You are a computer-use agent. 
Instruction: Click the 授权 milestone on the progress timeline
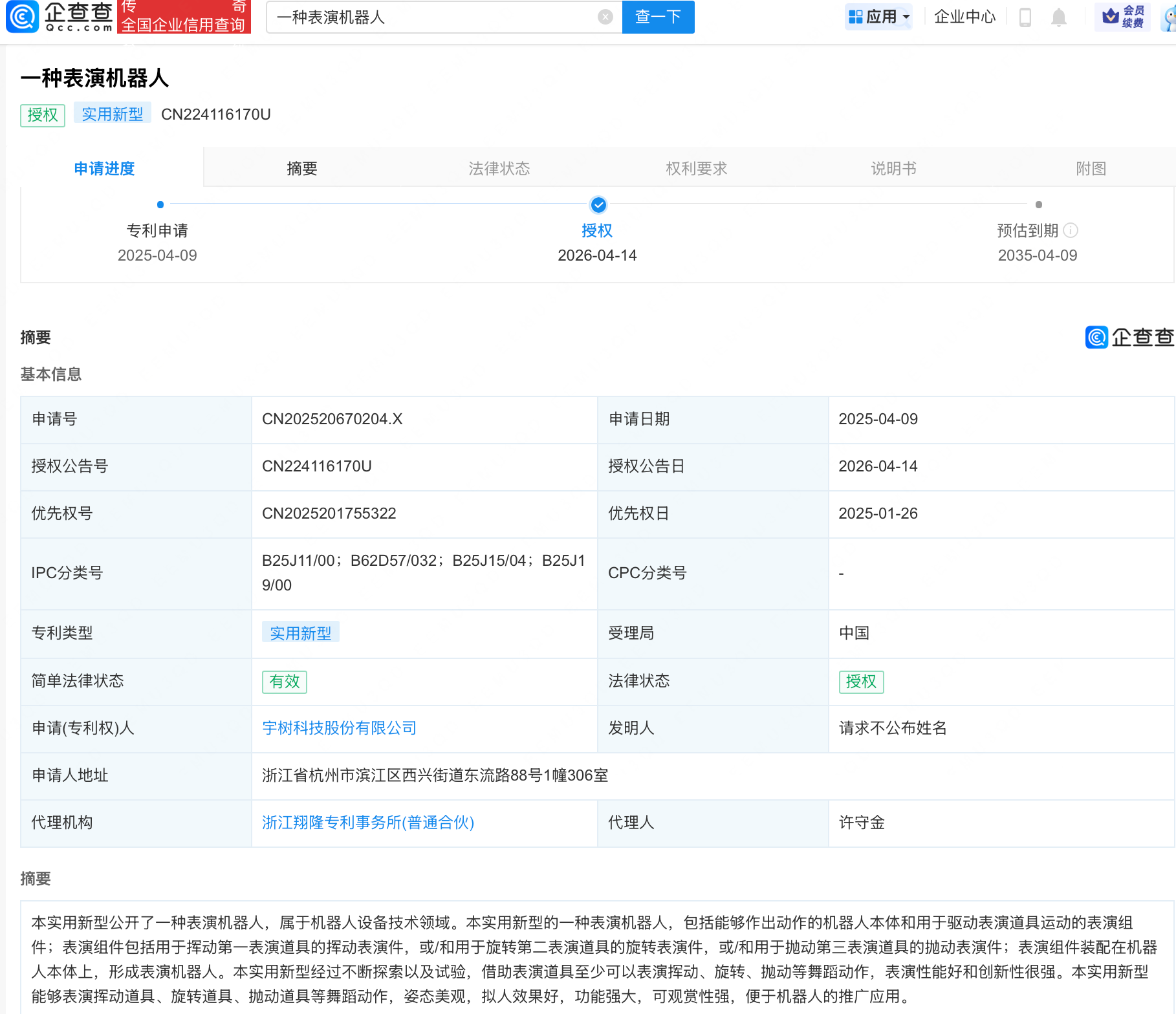(x=598, y=205)
